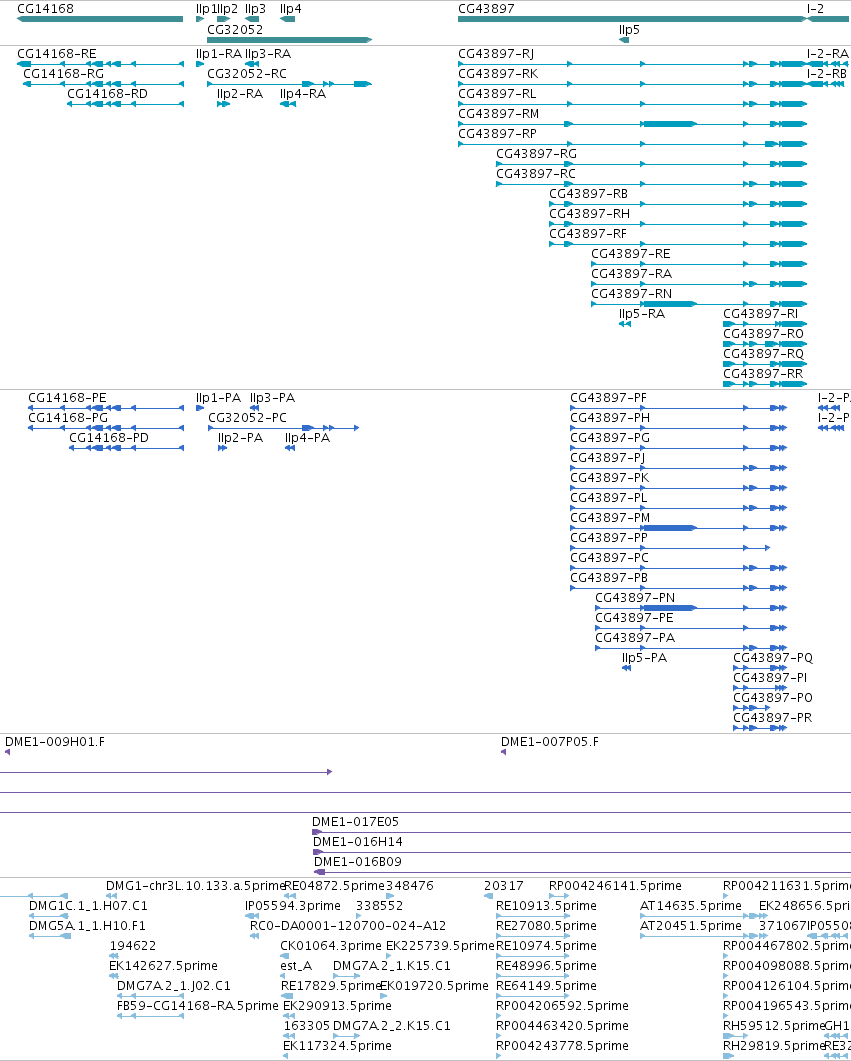This screenshot has height=1061, width=851.
Task: Select the CG43897-PF protein label
Action: pos(609,398)
